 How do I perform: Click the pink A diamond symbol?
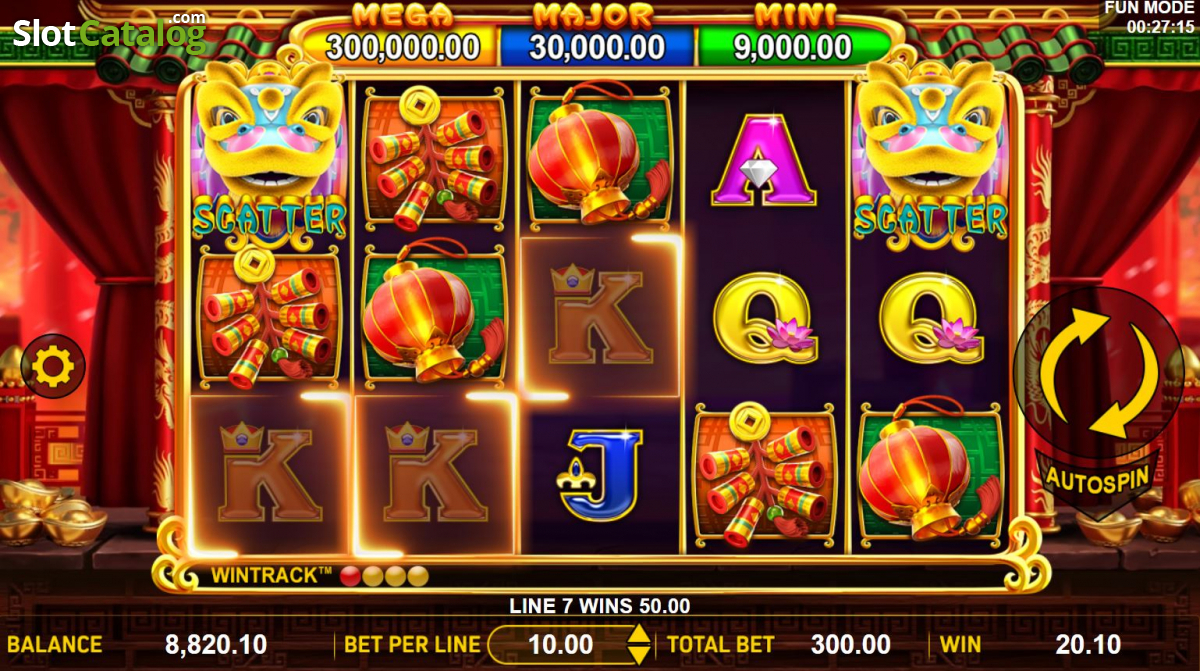763,160
